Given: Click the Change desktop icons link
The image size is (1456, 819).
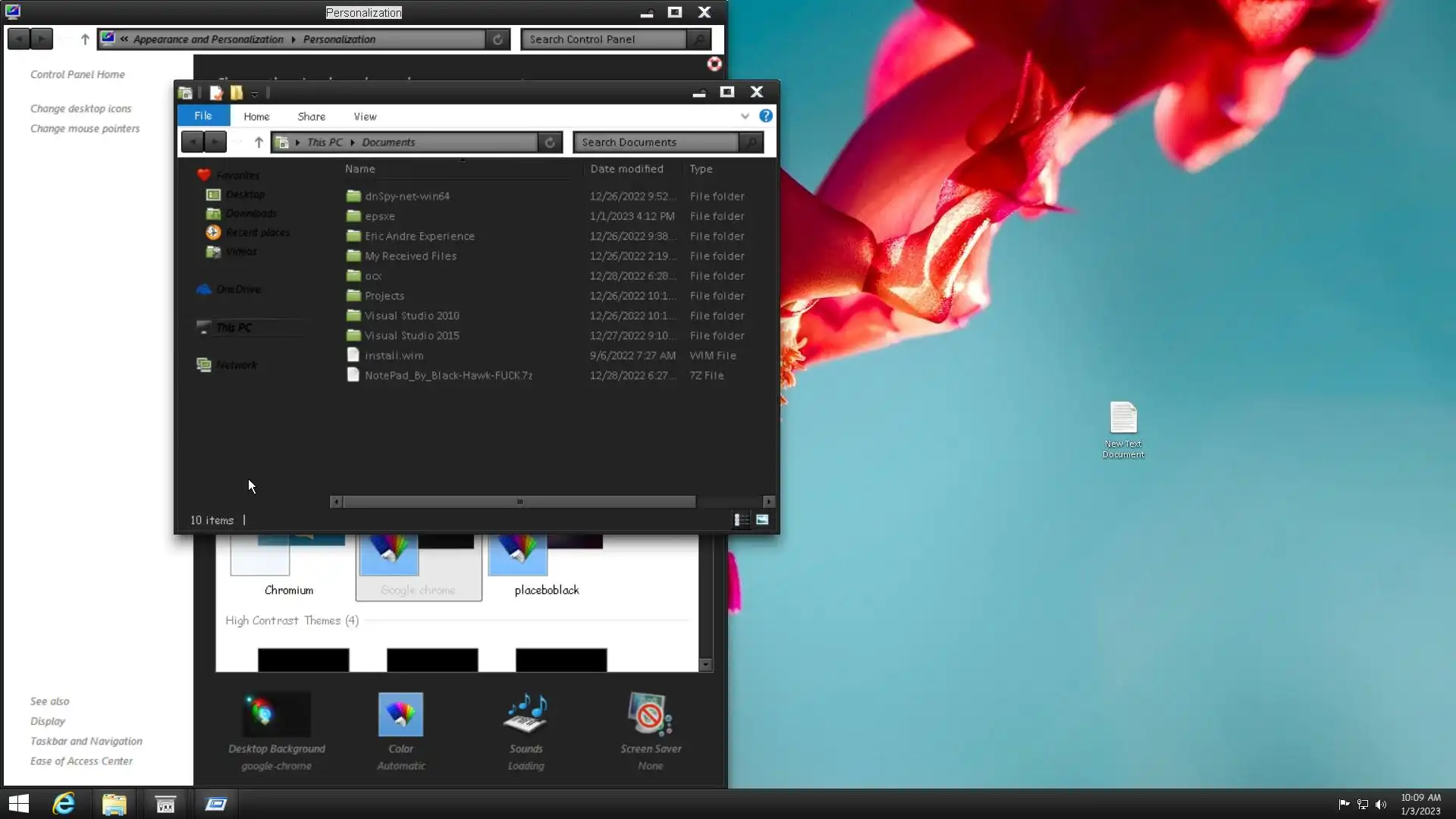Looking at the screenshot, I should coord(80,109).
